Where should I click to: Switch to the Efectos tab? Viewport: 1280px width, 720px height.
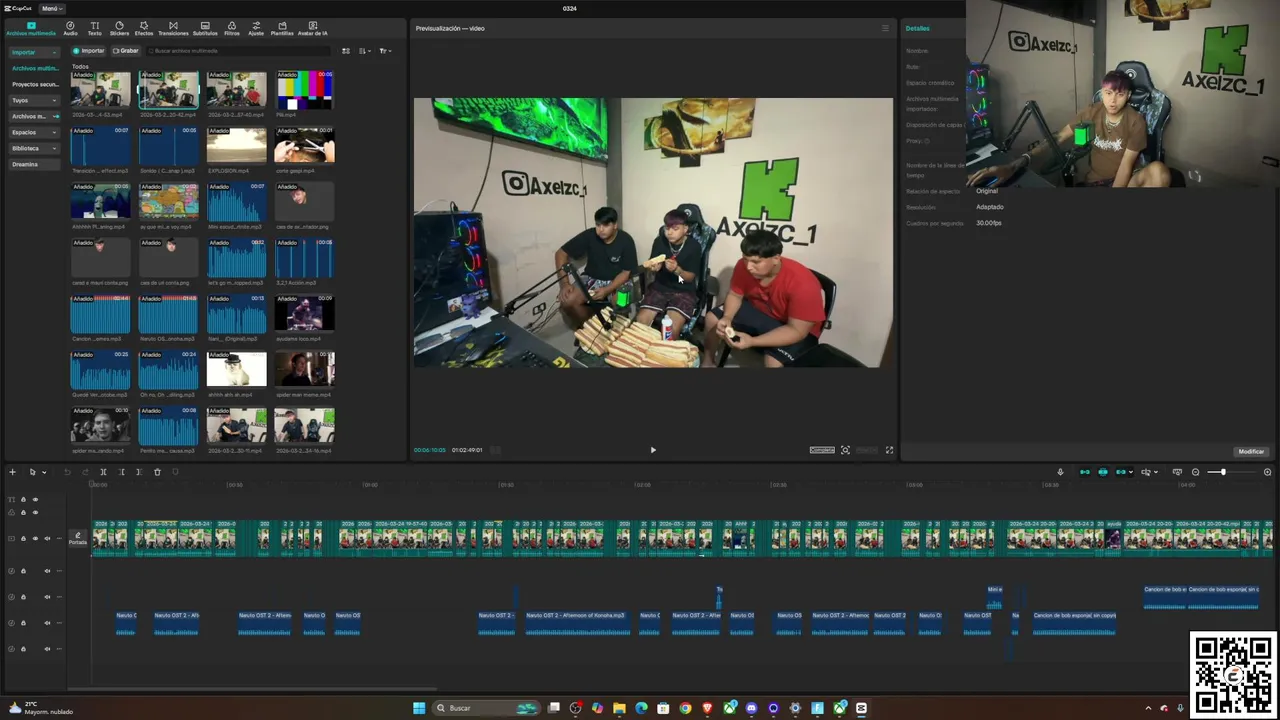[x=144, y=28]
